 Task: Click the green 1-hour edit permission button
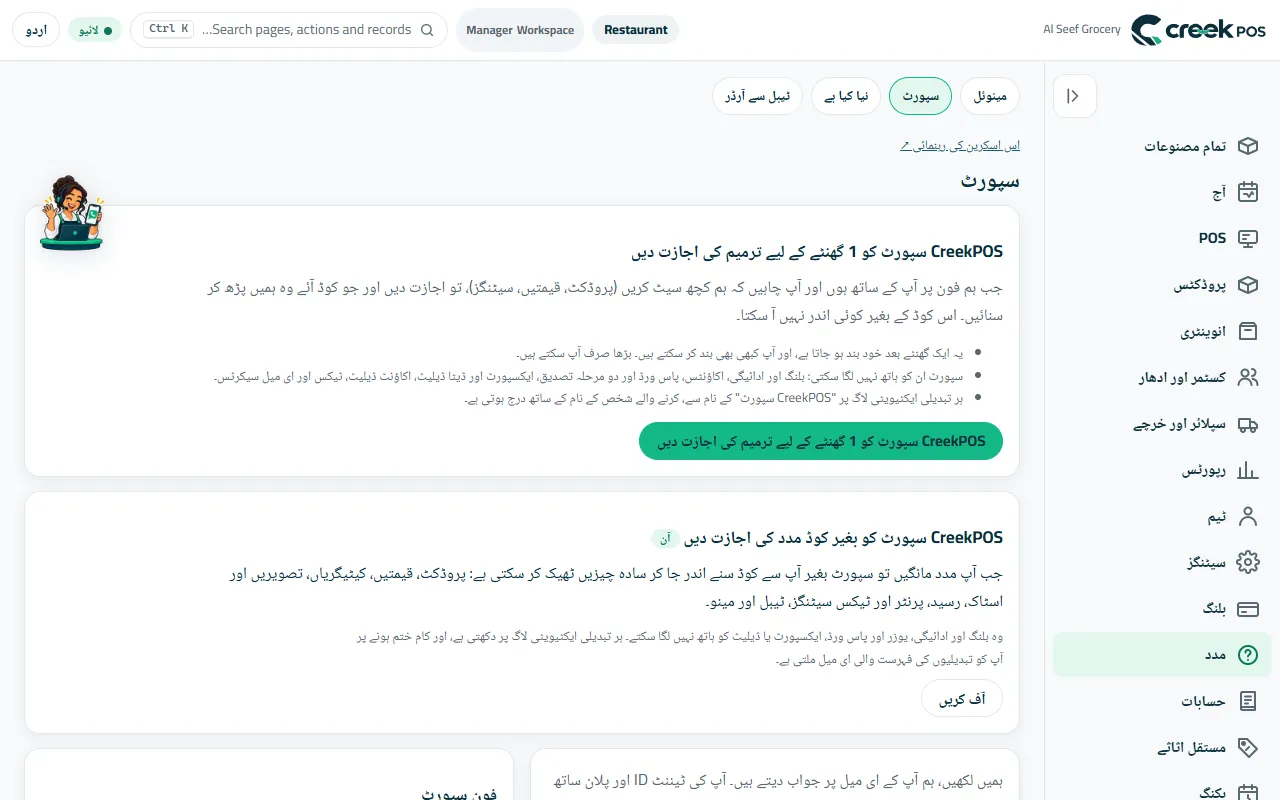click(821, 441)
